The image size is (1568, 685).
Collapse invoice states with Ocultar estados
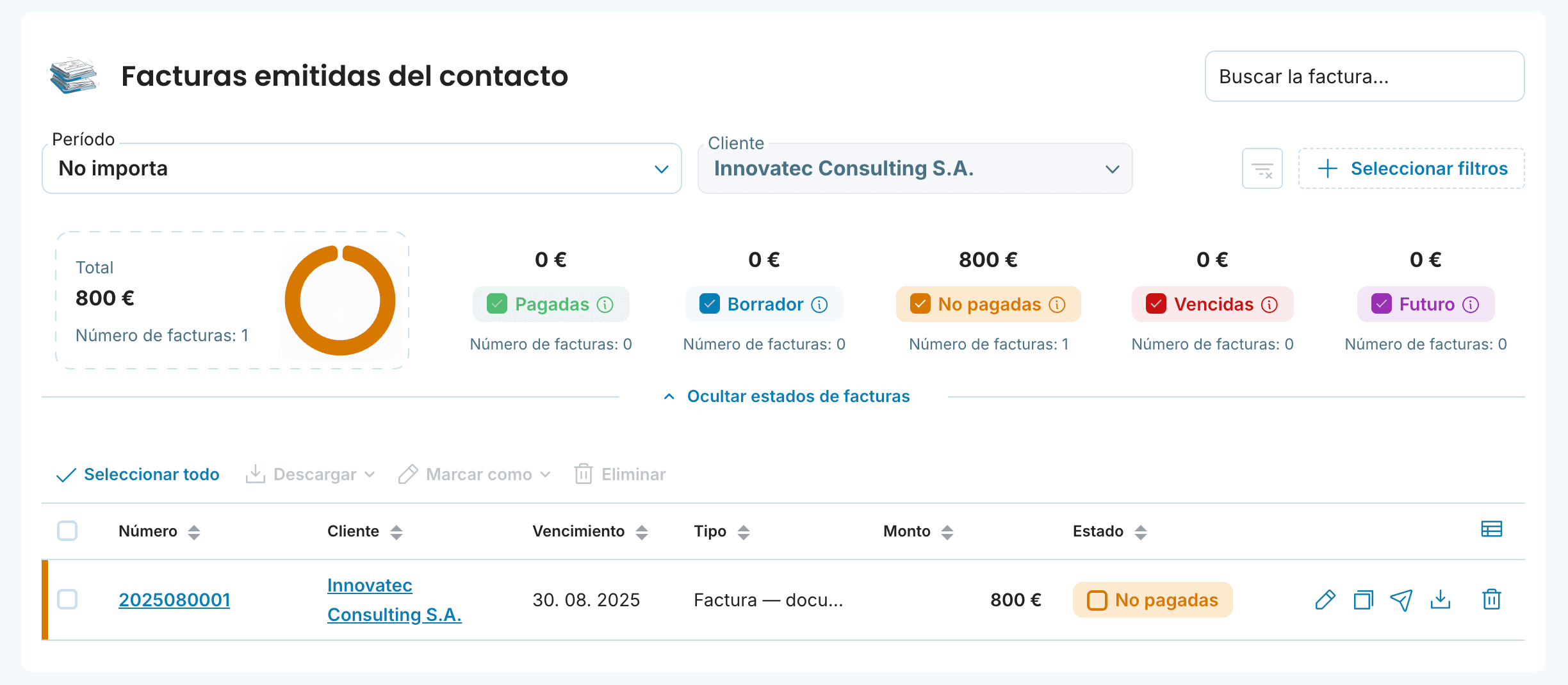click(787, 396)
